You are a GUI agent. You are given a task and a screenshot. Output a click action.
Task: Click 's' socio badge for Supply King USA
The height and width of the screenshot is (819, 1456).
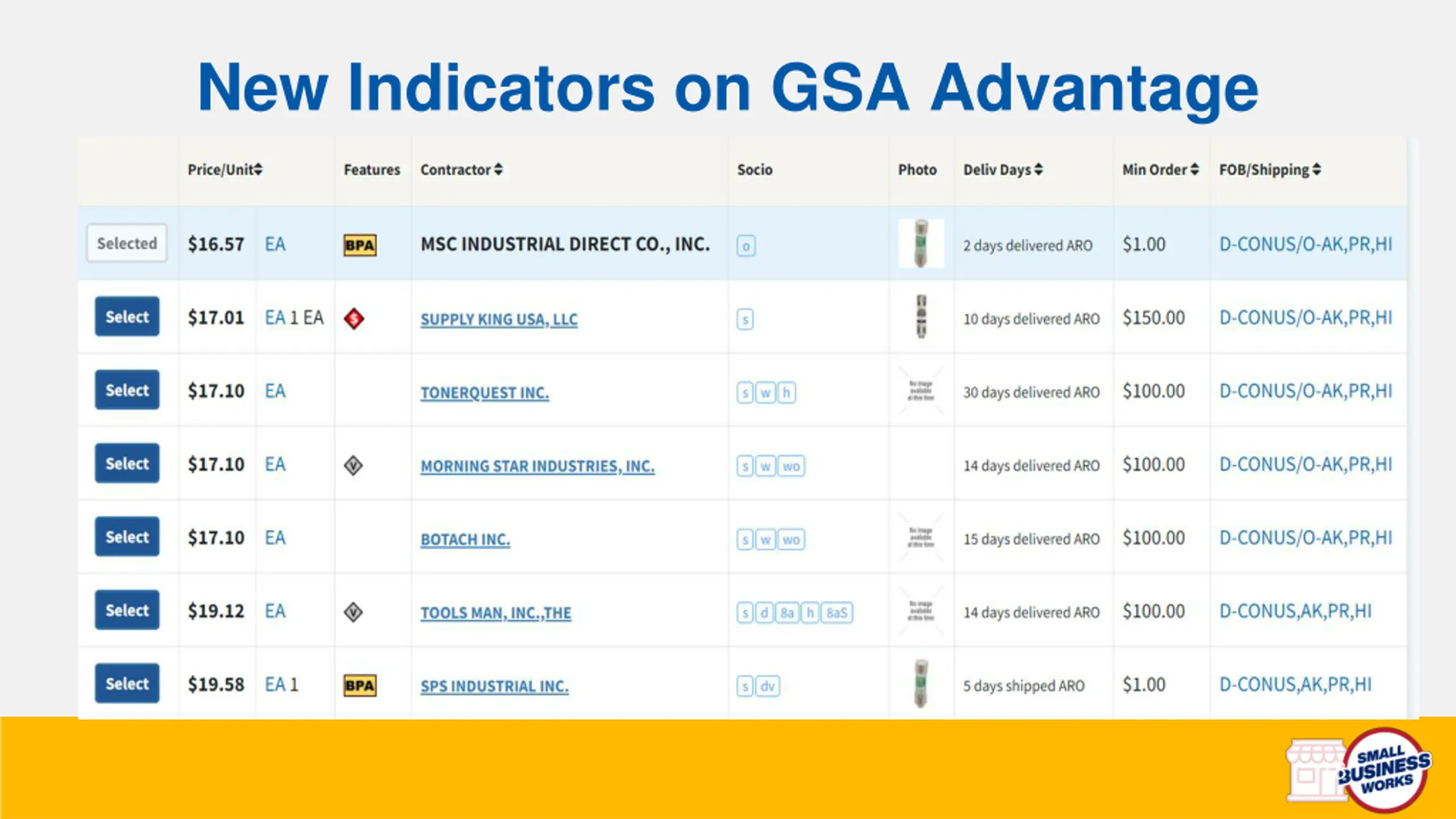(745, 320)
